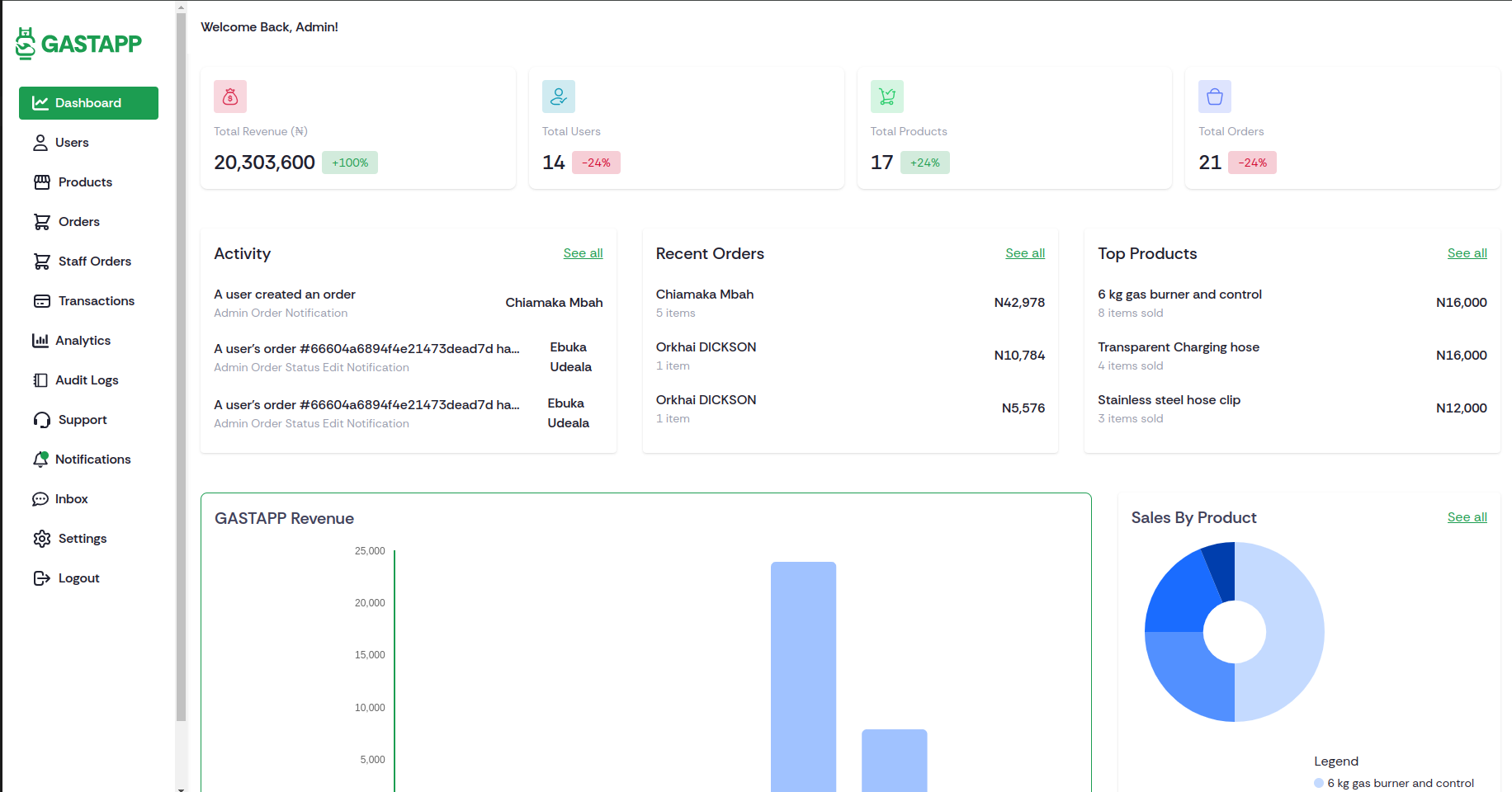Screen dimensions: 1512x792
Task: Click the sidebar vertical scrollbar thumb
Action: click(181, 367)
